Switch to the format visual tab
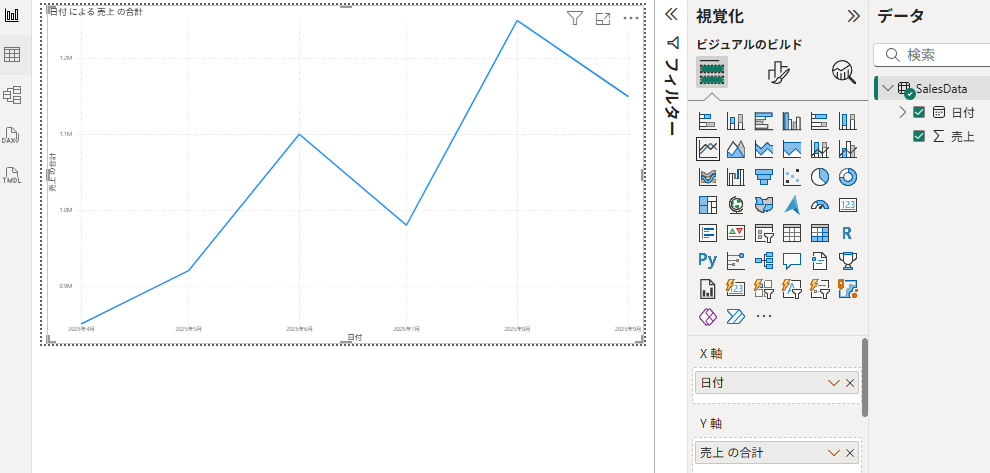 tap(778, 71)
